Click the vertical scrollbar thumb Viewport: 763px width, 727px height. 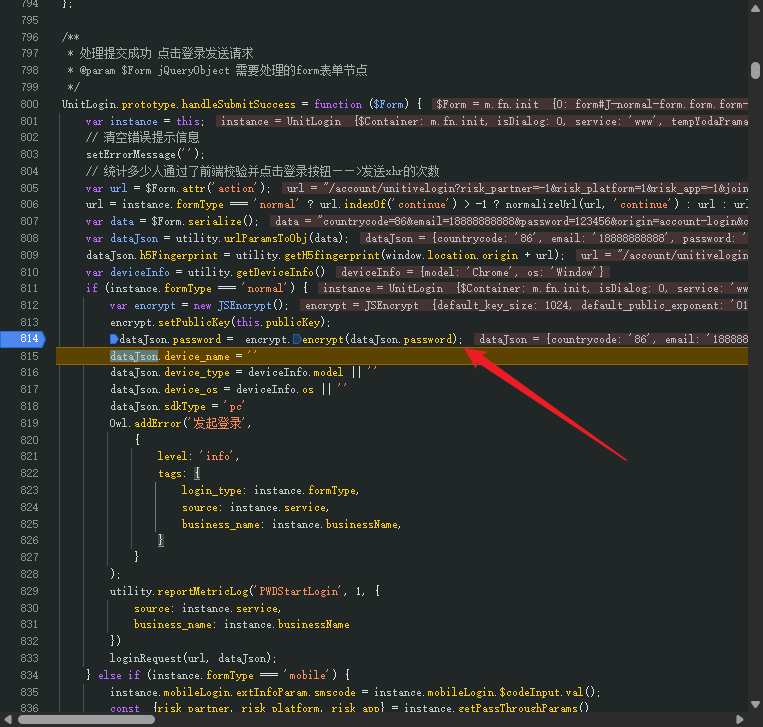pyautogui.click(x=755, y=70)
